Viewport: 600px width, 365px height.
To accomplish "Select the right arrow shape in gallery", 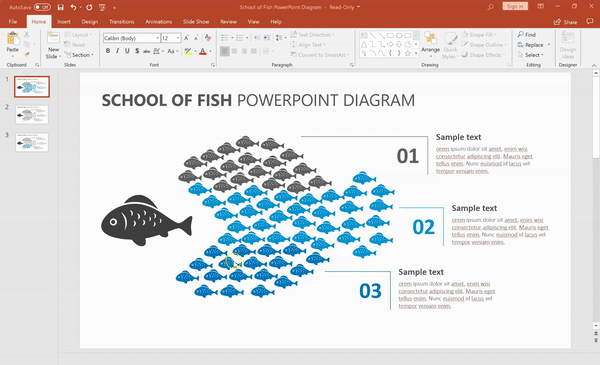I will (x=390, y=44).
